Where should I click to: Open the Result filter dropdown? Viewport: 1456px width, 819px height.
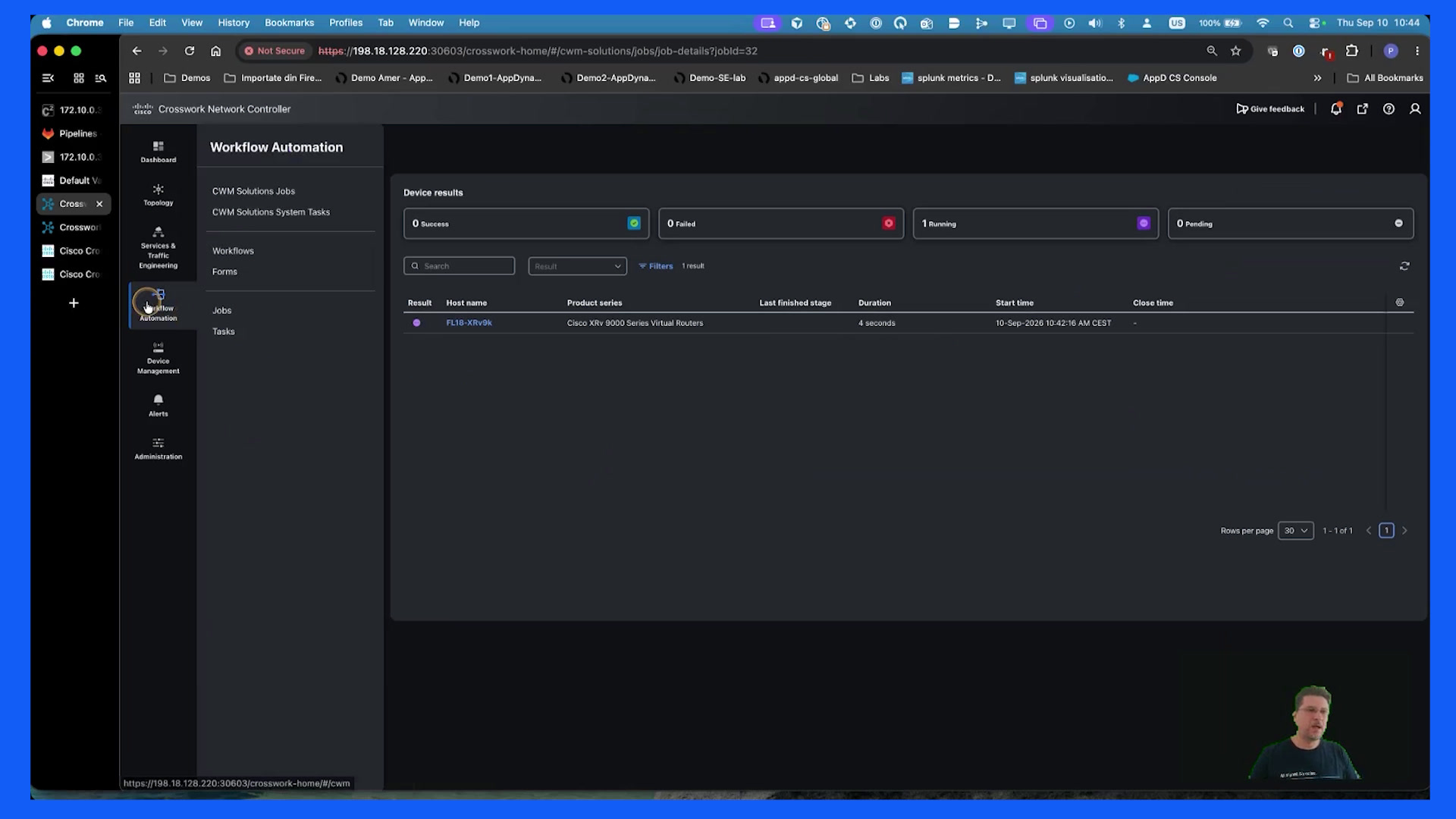click(x=577, y=266)
